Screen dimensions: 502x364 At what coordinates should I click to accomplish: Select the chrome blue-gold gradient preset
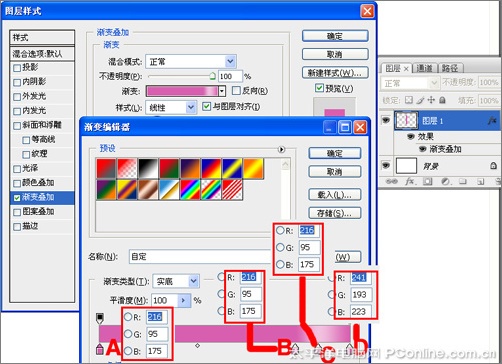point(169,189)
